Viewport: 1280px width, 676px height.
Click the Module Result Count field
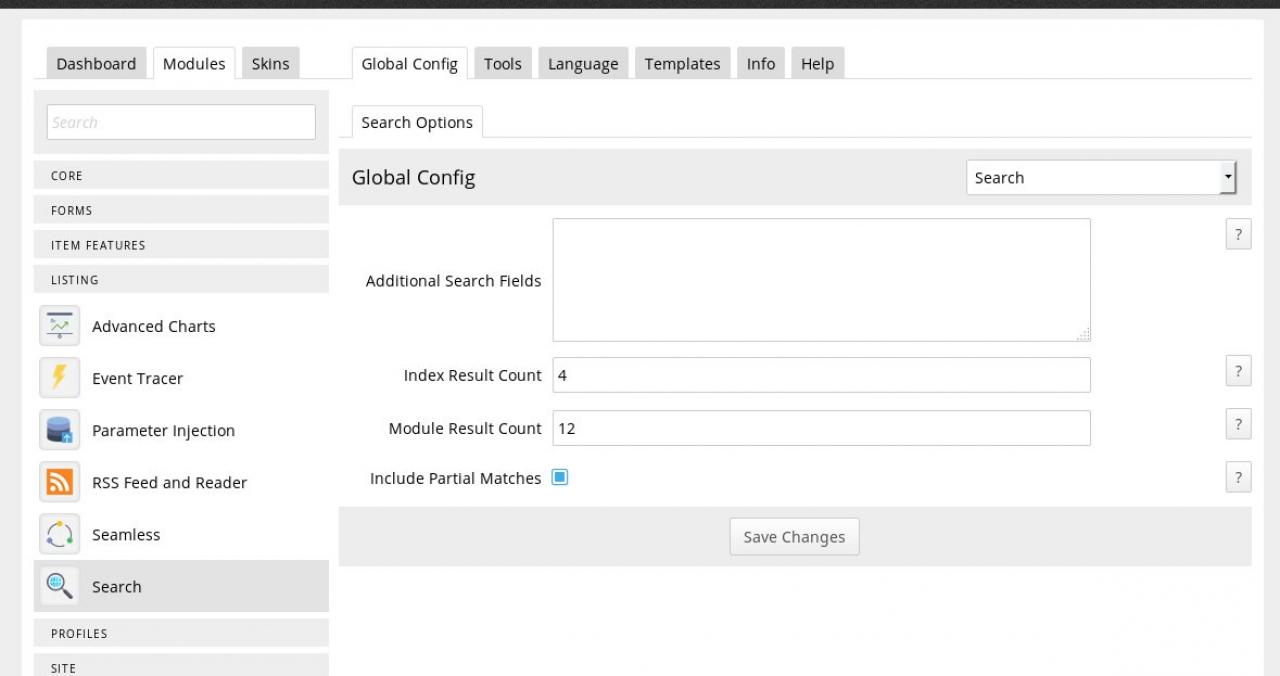(x=821, y=428)
